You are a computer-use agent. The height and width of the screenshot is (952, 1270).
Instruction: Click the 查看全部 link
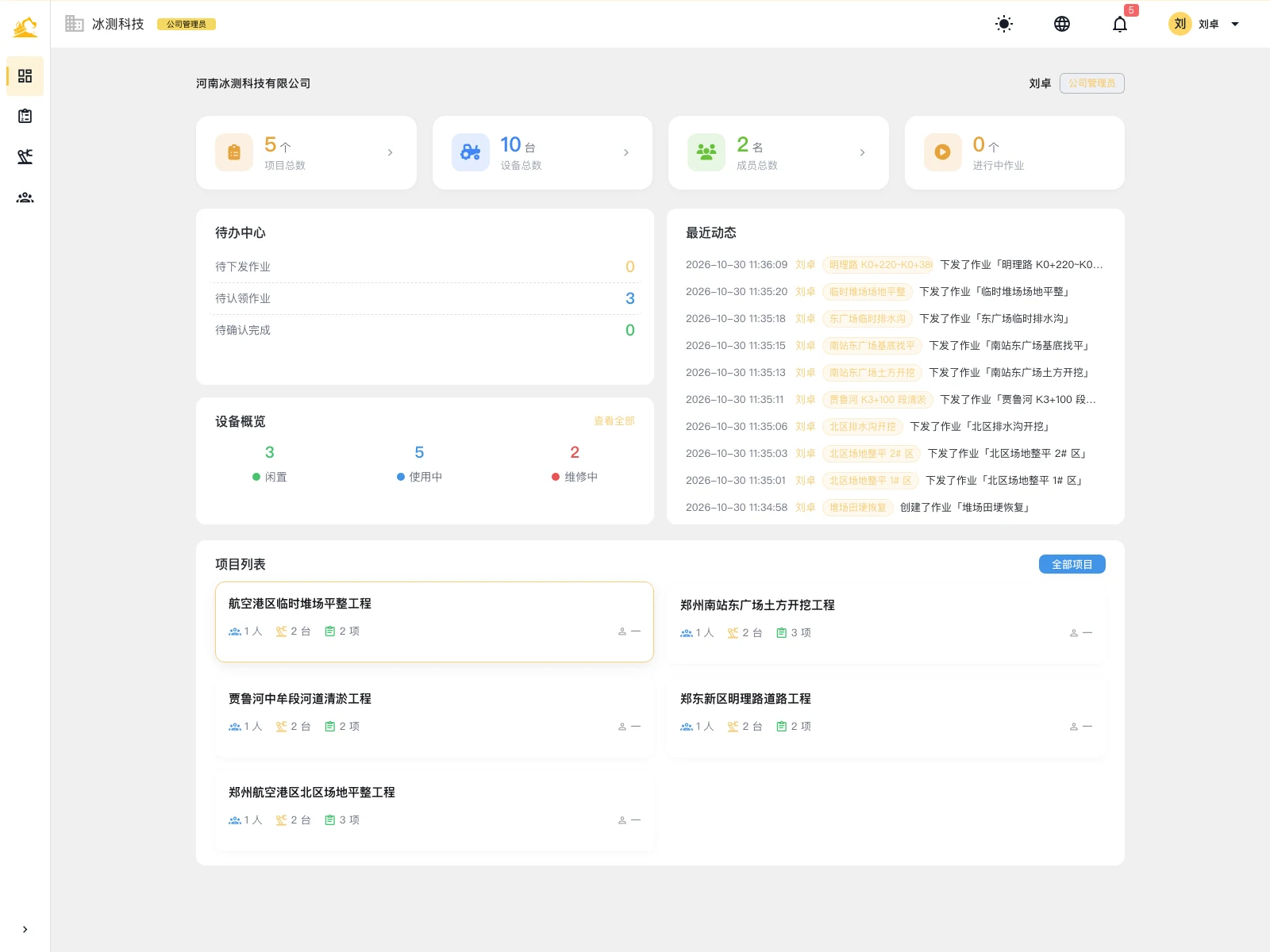click(614, 421)
